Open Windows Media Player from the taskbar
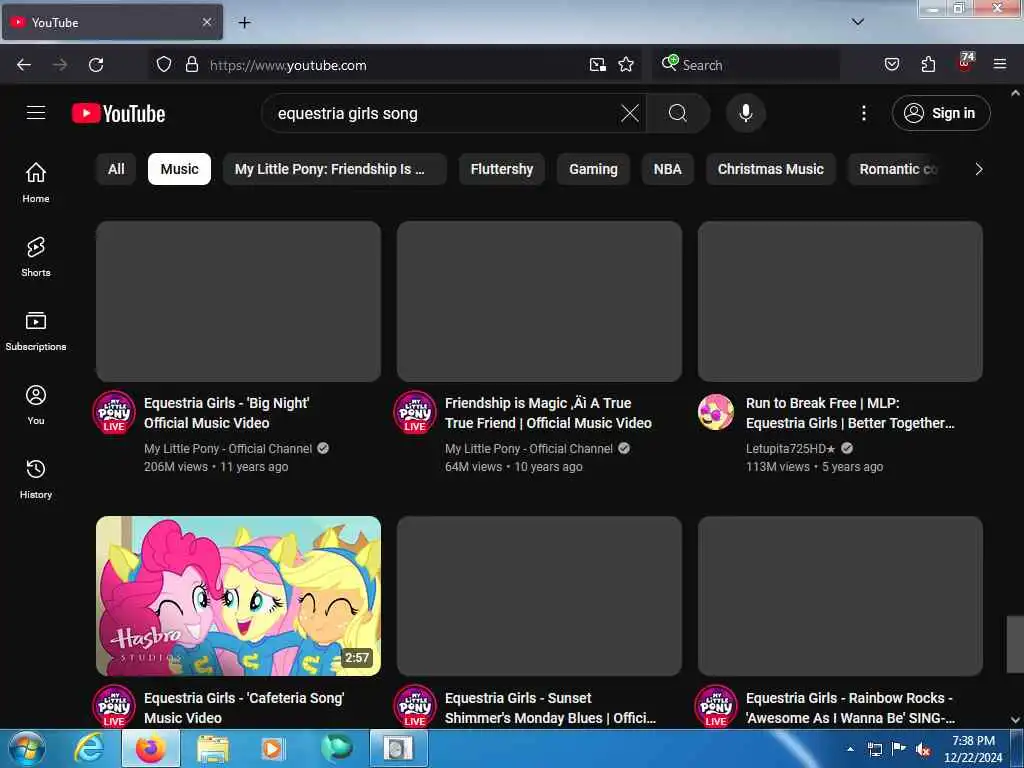This screenshot has height=768, width=1024. [273, 749]
